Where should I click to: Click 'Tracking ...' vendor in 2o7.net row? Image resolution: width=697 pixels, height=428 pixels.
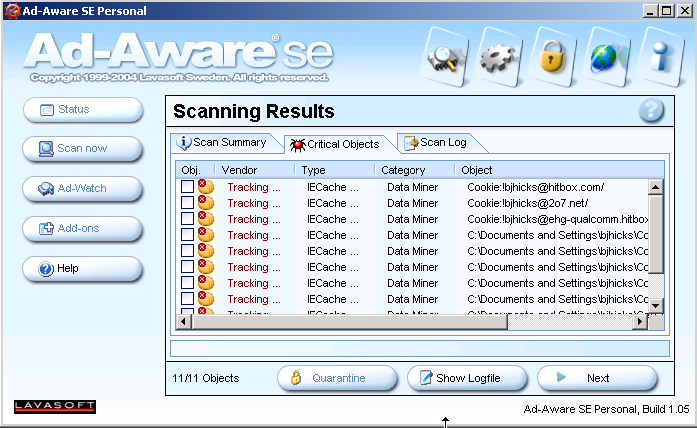pyautogui.click(x=254, y=203)
